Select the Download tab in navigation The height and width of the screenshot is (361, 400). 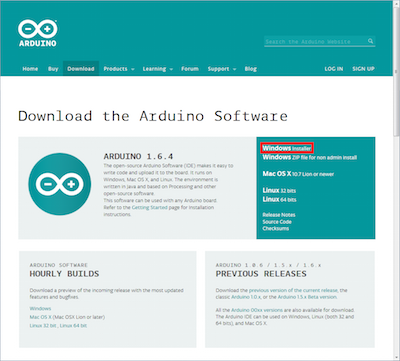pos(81,69)
